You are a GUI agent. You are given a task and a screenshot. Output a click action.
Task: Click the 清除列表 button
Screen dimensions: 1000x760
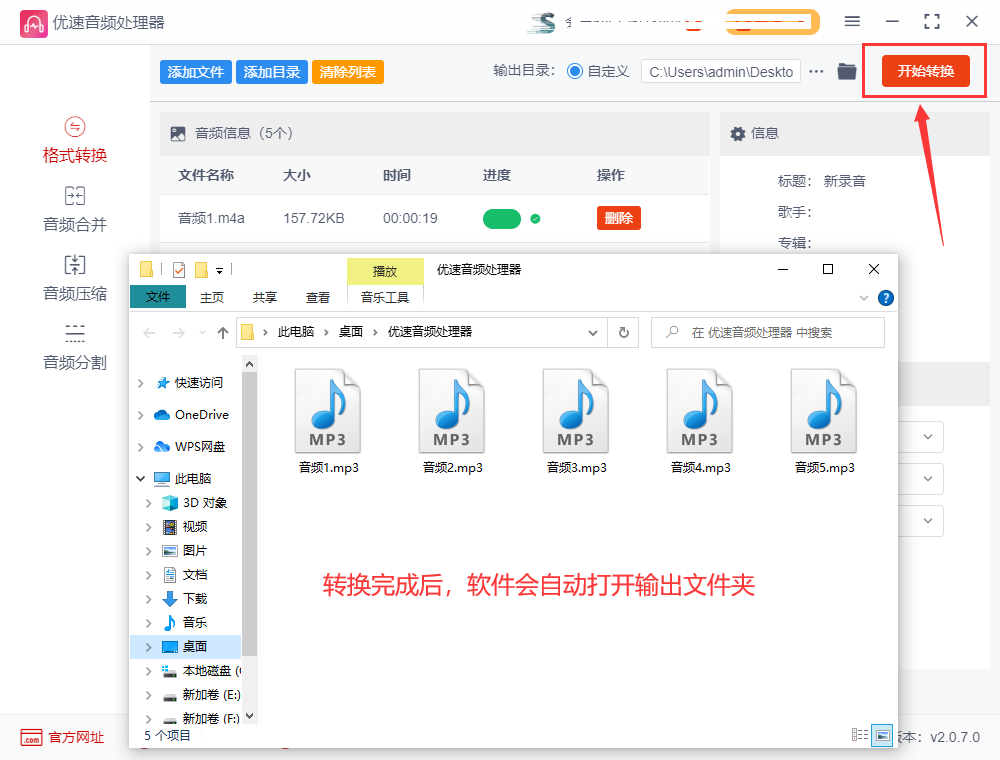click(x=348, y=72)
